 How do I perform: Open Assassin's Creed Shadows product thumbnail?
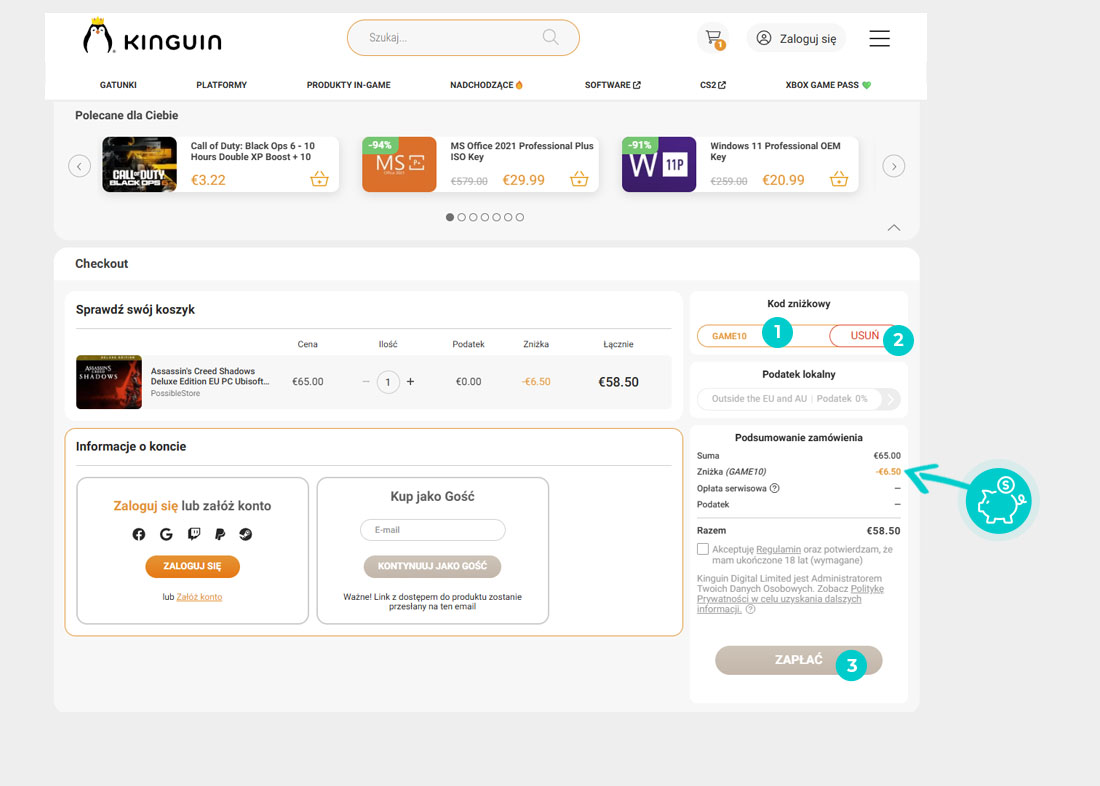tap(109, 382)
